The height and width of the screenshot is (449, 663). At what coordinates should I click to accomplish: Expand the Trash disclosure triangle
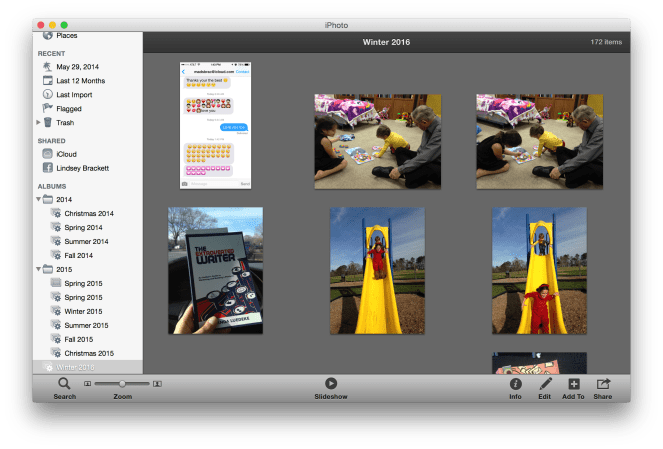coord(39,123)
